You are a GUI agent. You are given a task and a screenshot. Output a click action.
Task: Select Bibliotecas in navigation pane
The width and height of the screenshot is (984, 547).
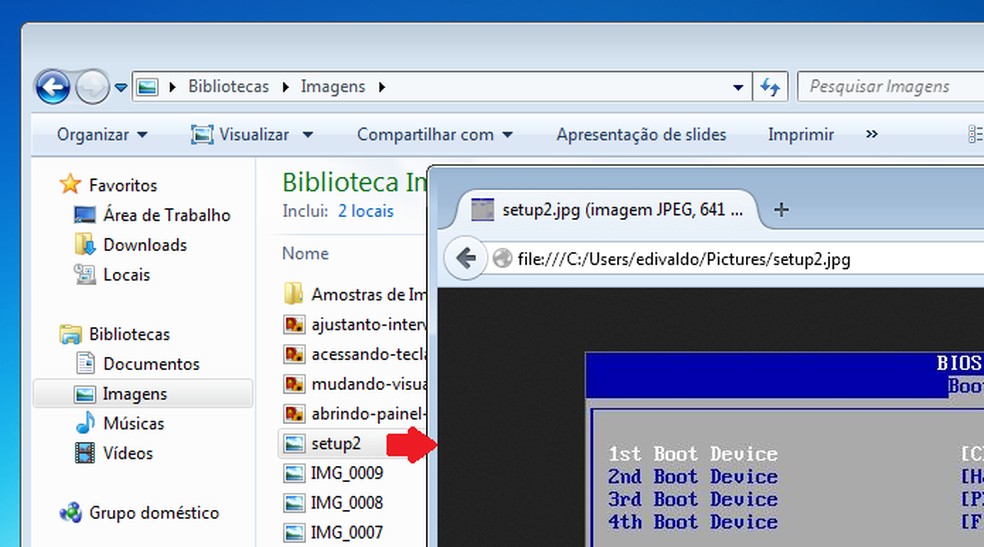129,334
